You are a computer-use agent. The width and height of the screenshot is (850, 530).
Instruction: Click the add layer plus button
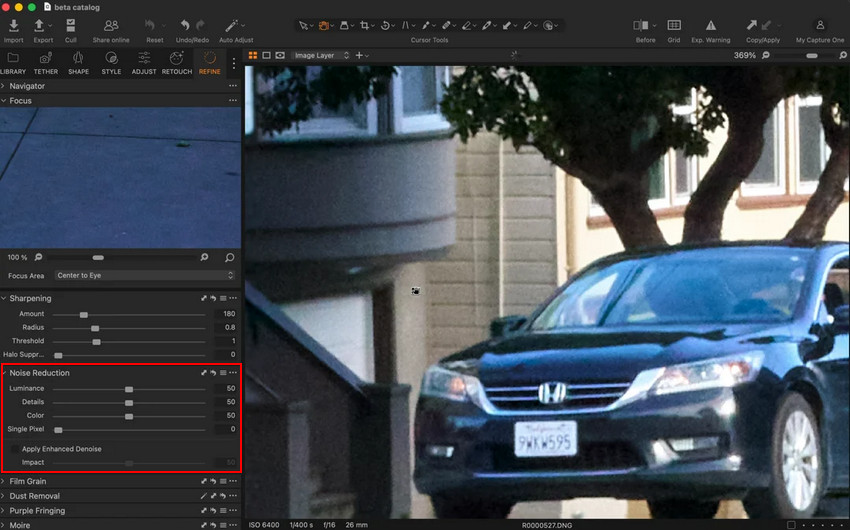pyautogui.click(x=359, y=55)
